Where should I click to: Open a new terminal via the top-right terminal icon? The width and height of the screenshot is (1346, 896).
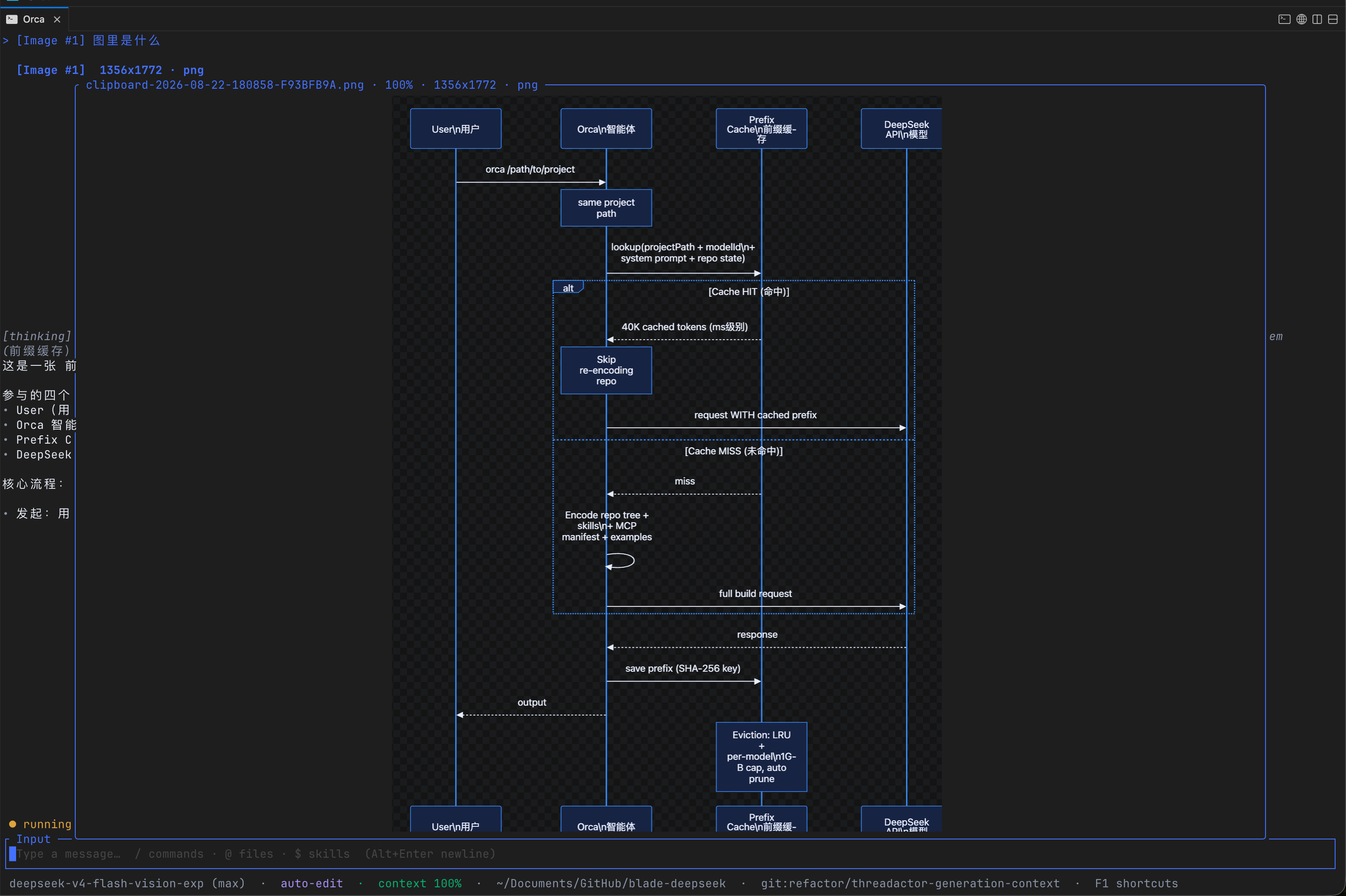[x=1284, y=20]
